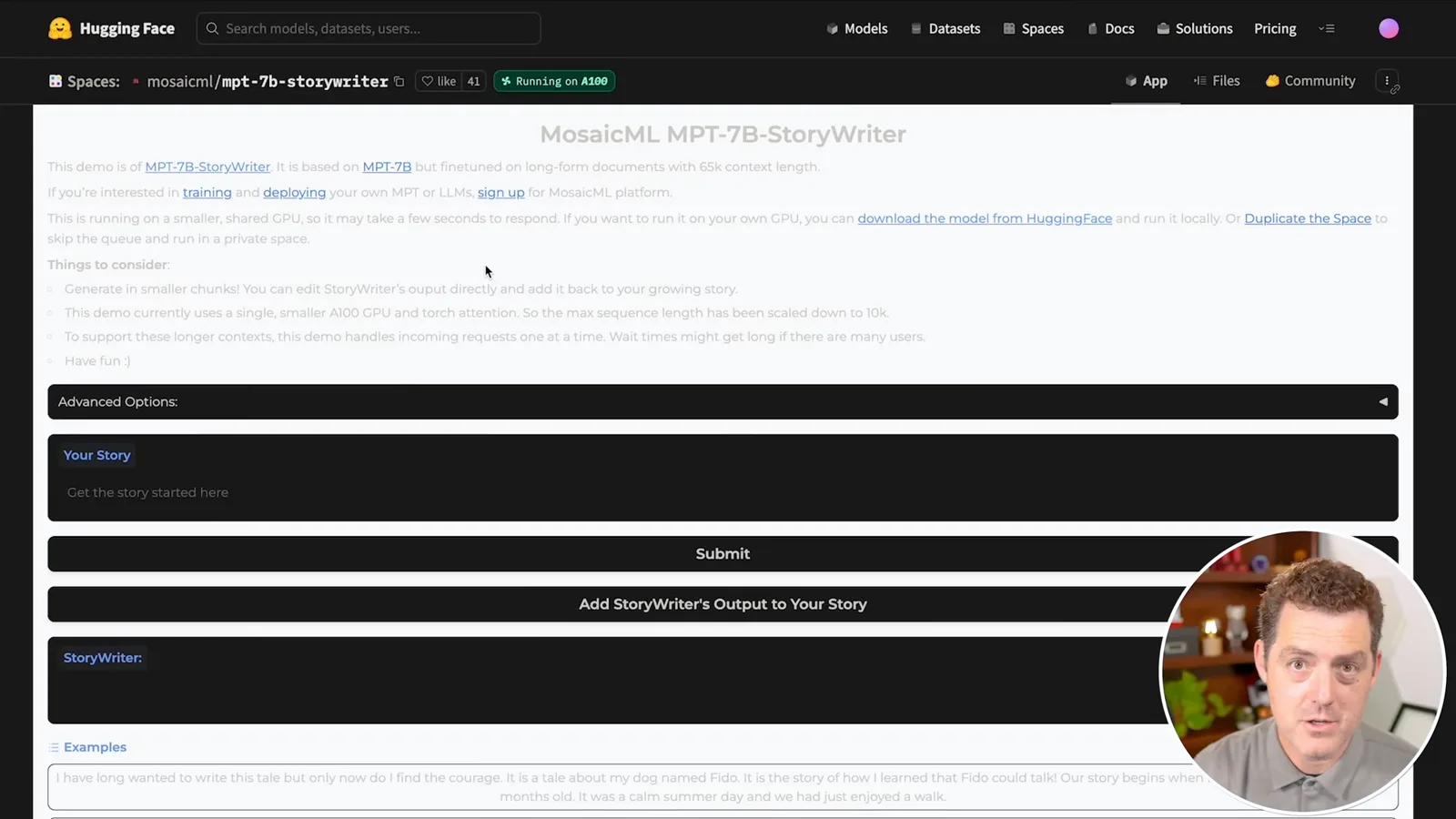
Task: Copy the mpt-7b-storywriter space name
Action: [399, 81]
